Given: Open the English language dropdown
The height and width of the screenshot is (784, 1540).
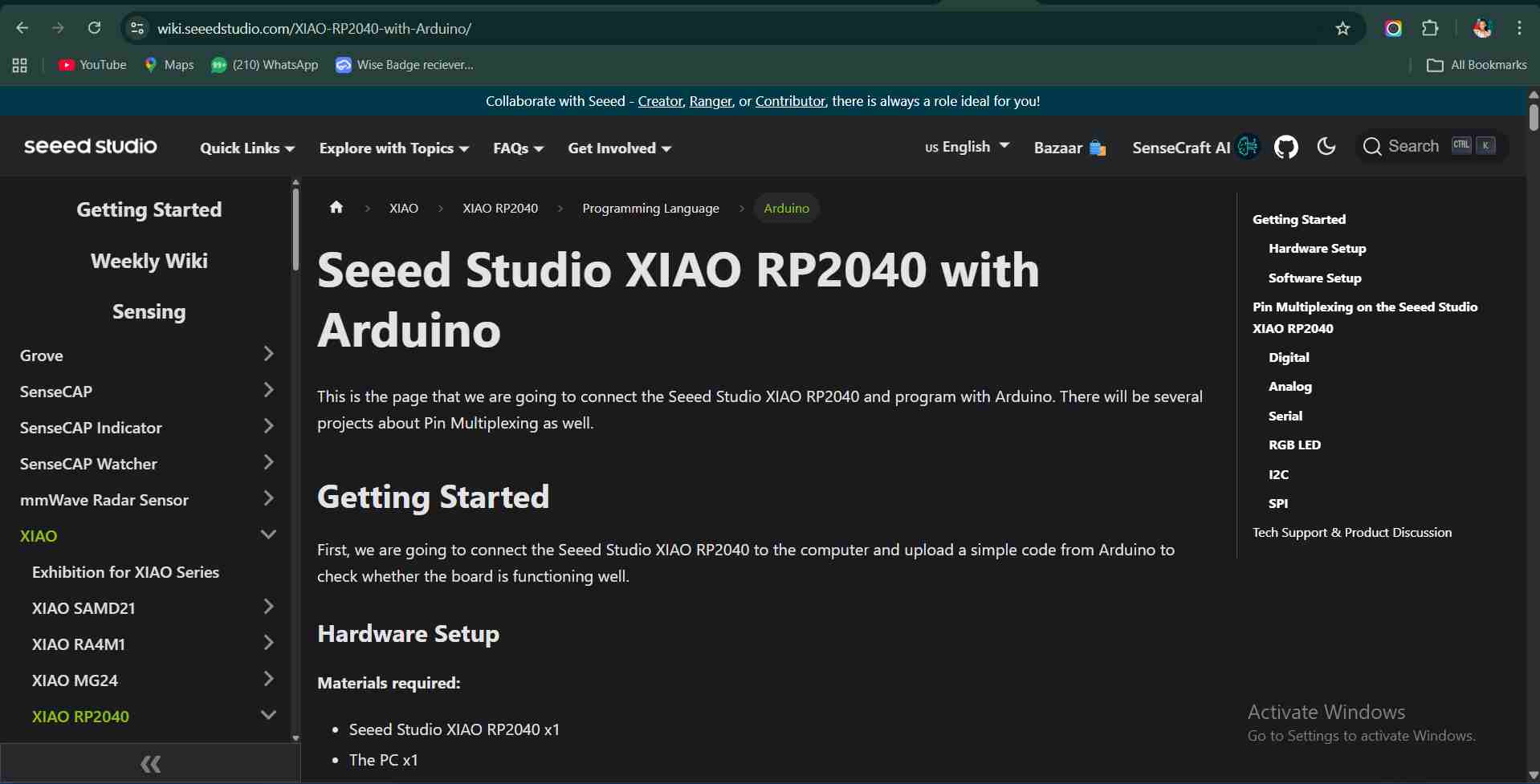Looking at the screenshot, I should [967, 146].
